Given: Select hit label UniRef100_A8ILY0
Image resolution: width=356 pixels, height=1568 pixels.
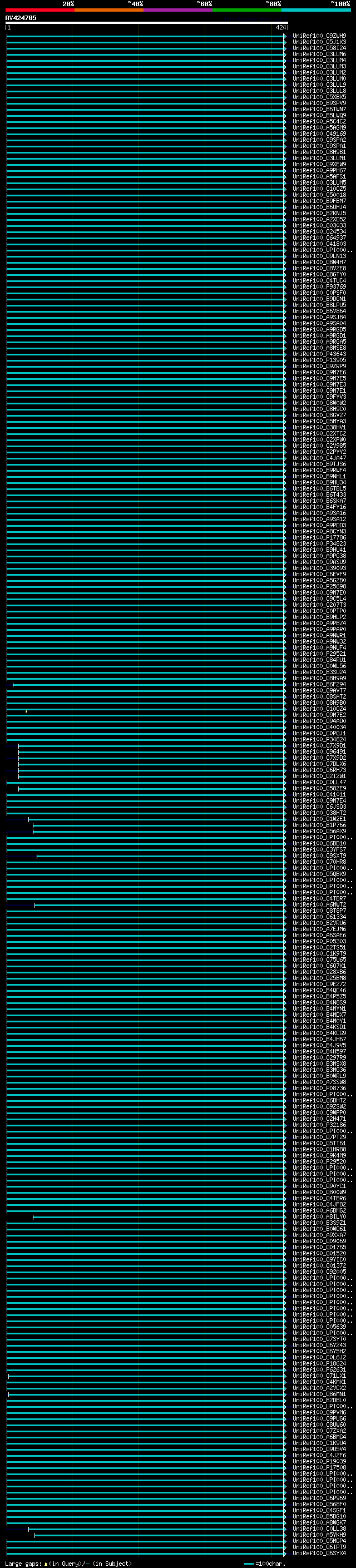Looking at the screenshot, I should click(319, 1216).
